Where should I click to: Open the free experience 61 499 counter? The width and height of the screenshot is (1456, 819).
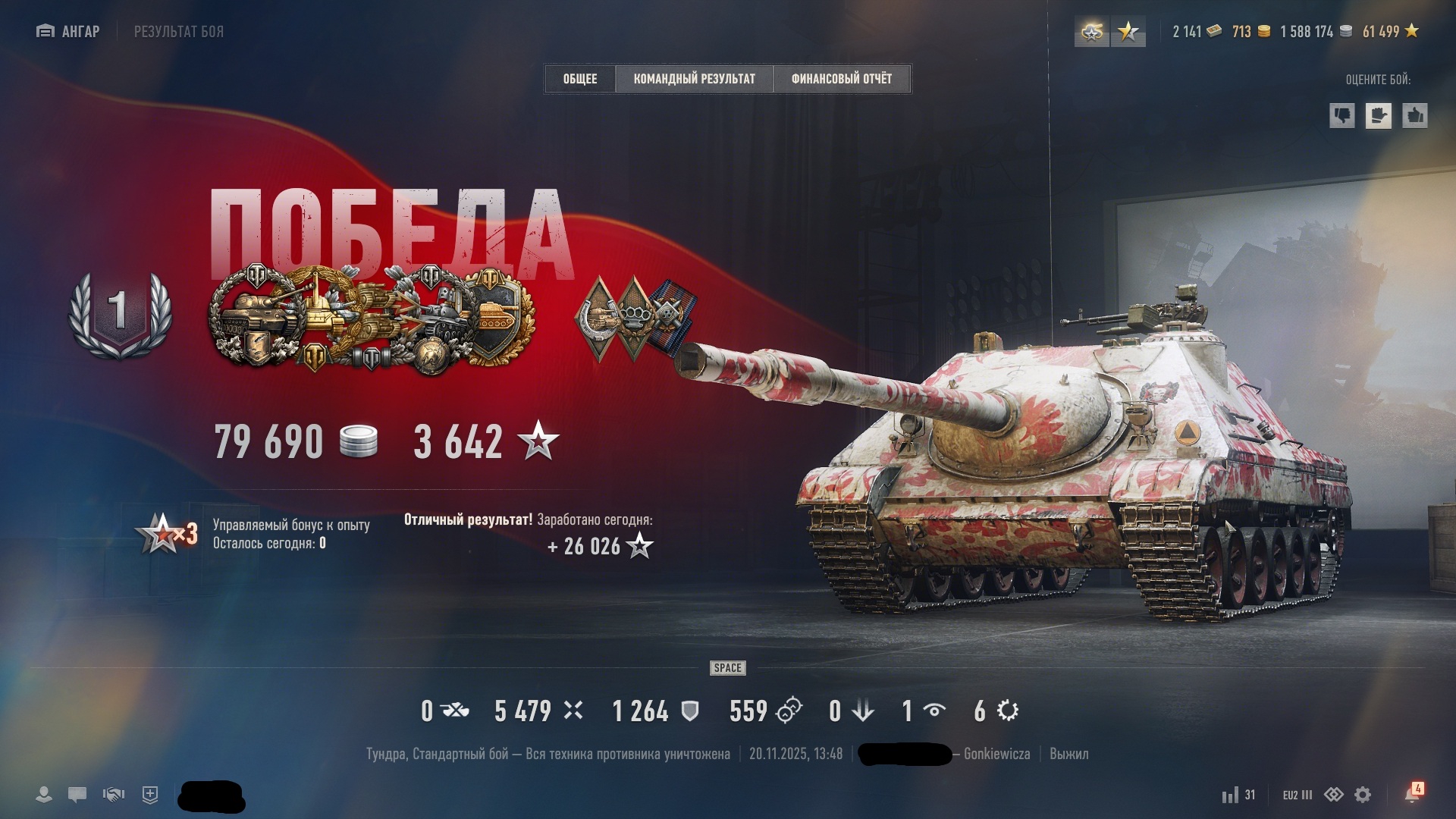click(x=1391, y=31)
